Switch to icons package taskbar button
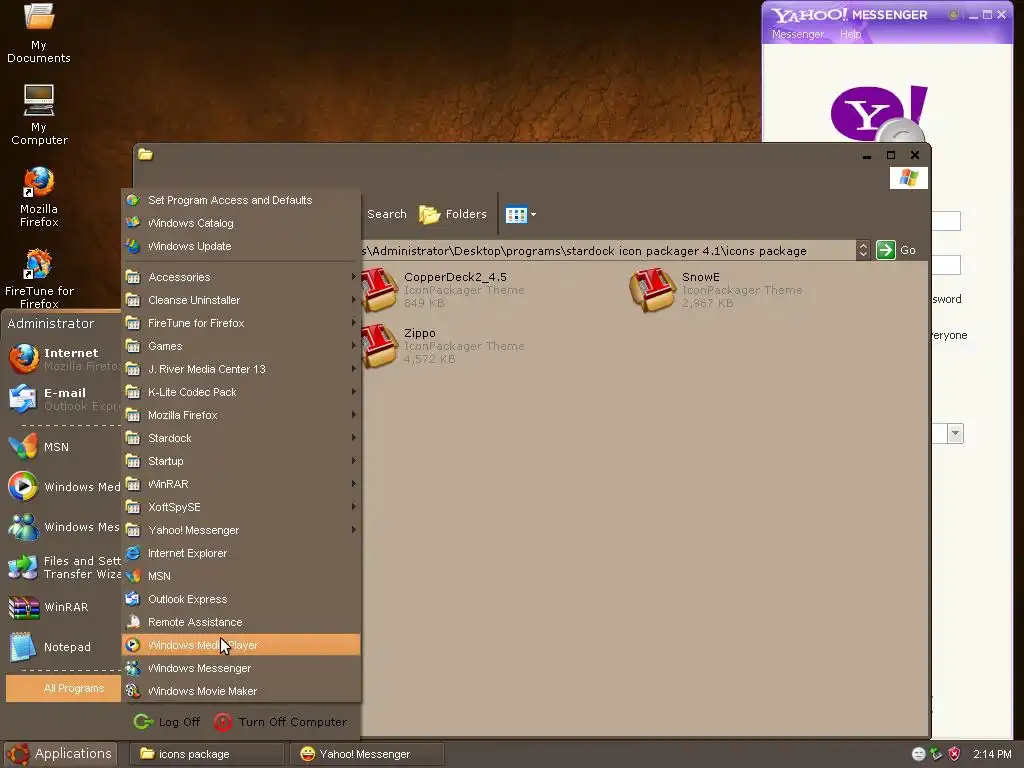 206,754
